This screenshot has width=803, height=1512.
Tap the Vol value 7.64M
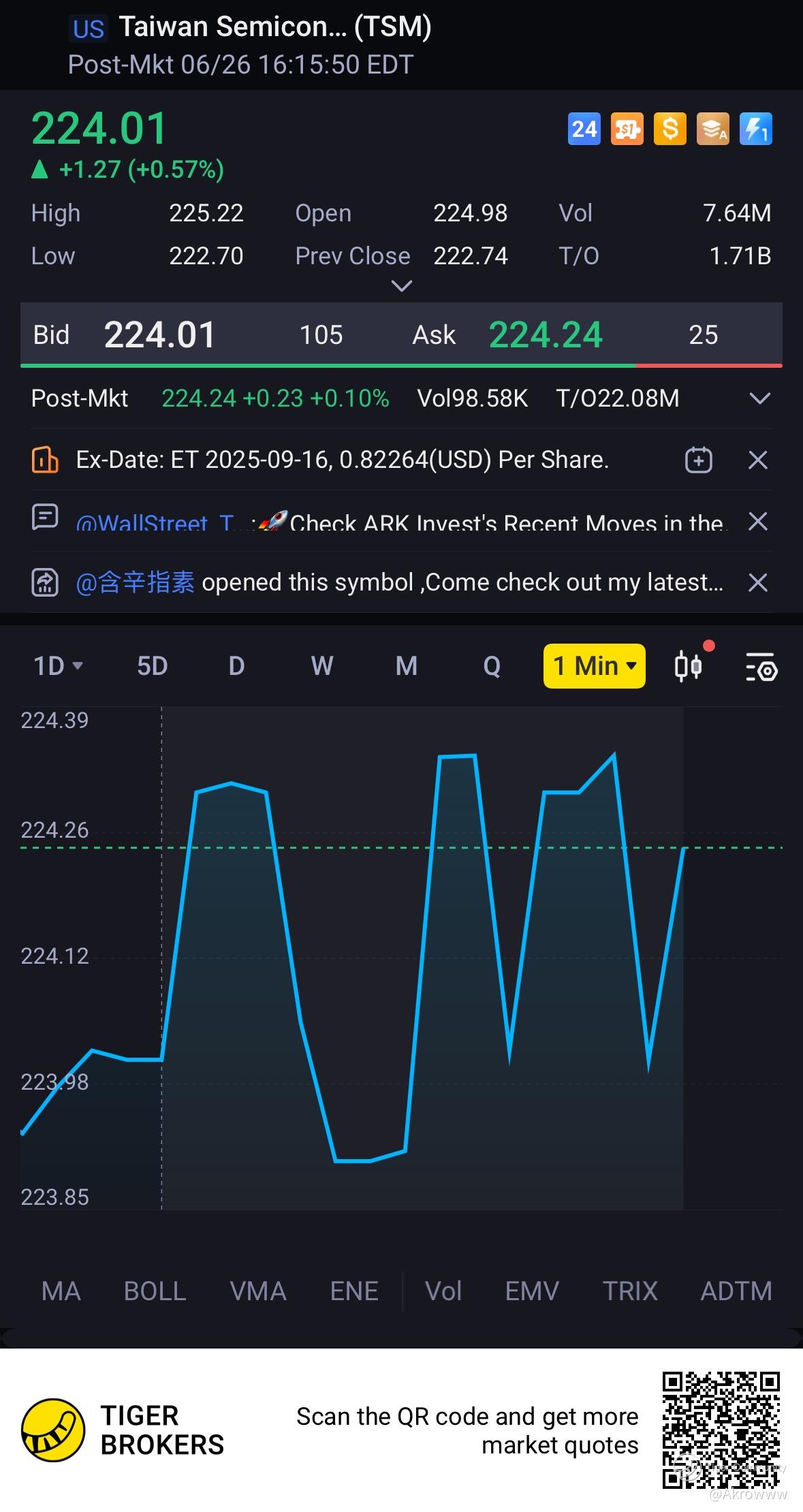(737, 213)
